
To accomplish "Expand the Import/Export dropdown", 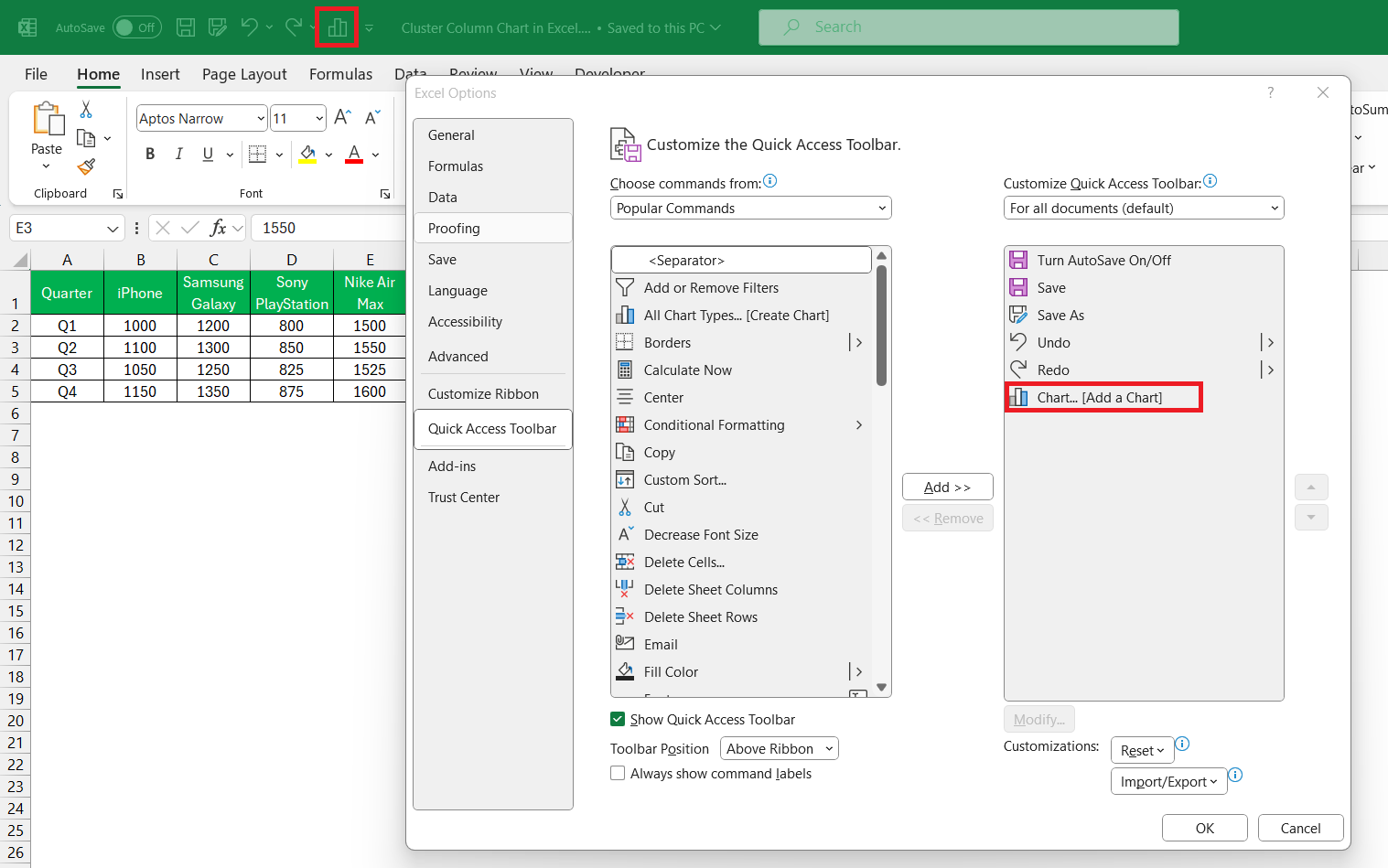I will 1167,782.
